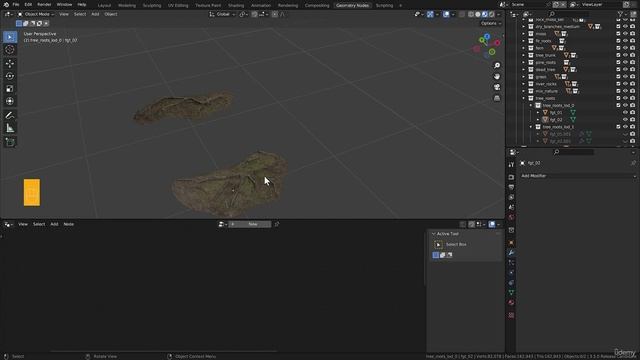The width and height of the screenshot is (640, 360).
Task: Disable river_rocks collection in renders
Action: [632, 84]
